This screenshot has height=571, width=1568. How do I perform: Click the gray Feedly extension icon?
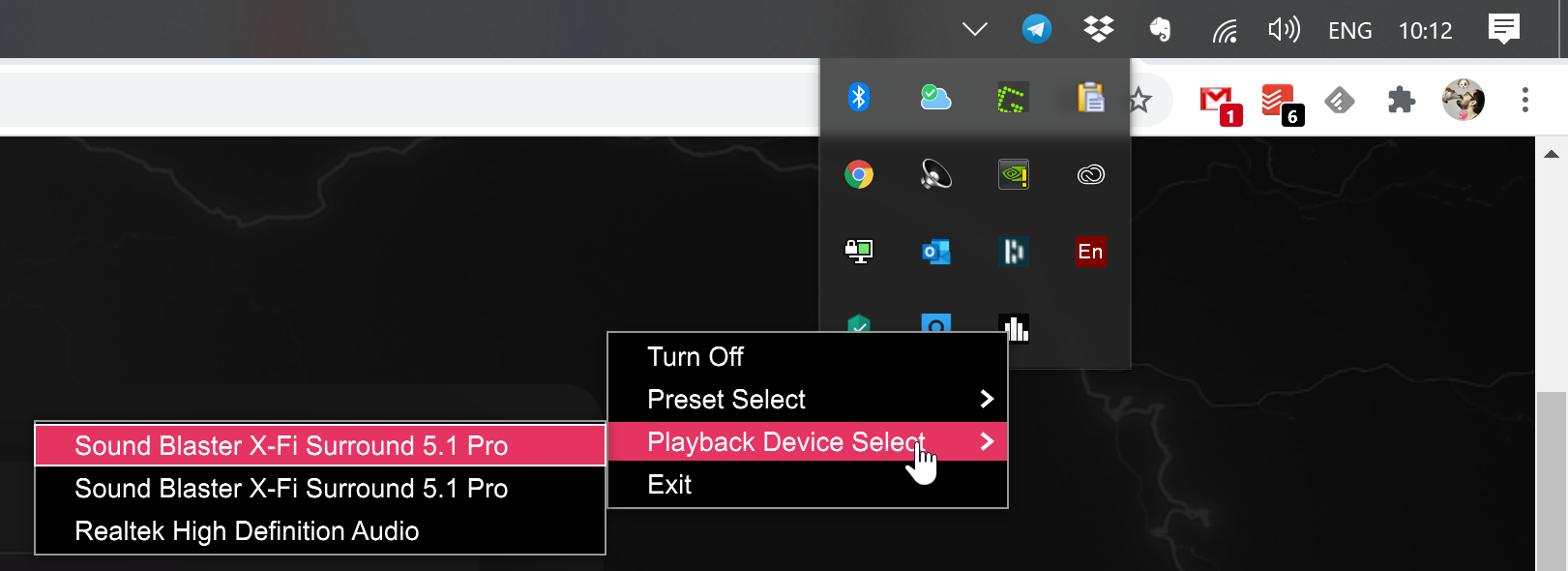pos(1340,100)
